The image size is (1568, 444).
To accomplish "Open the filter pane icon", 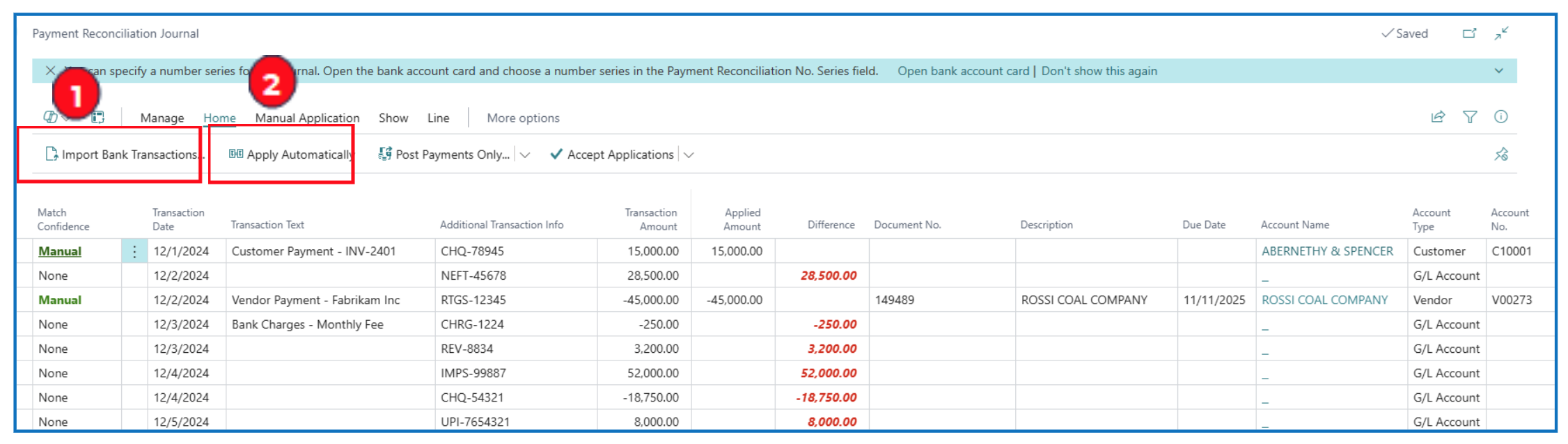I will click(1470, 117).
